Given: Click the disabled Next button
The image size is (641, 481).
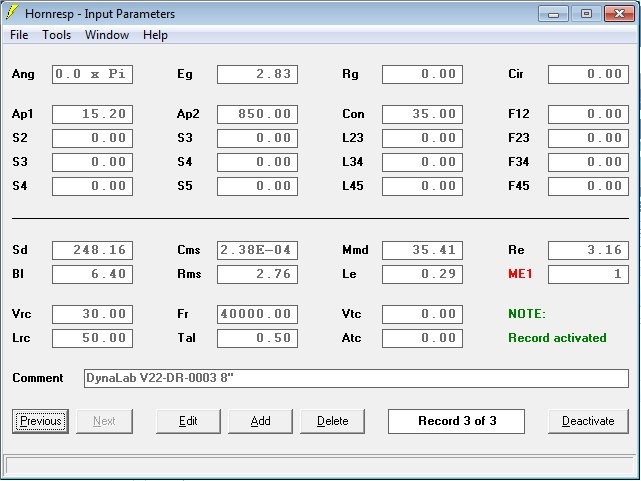Looking at the screenshot, I should [x=104, y=421].
